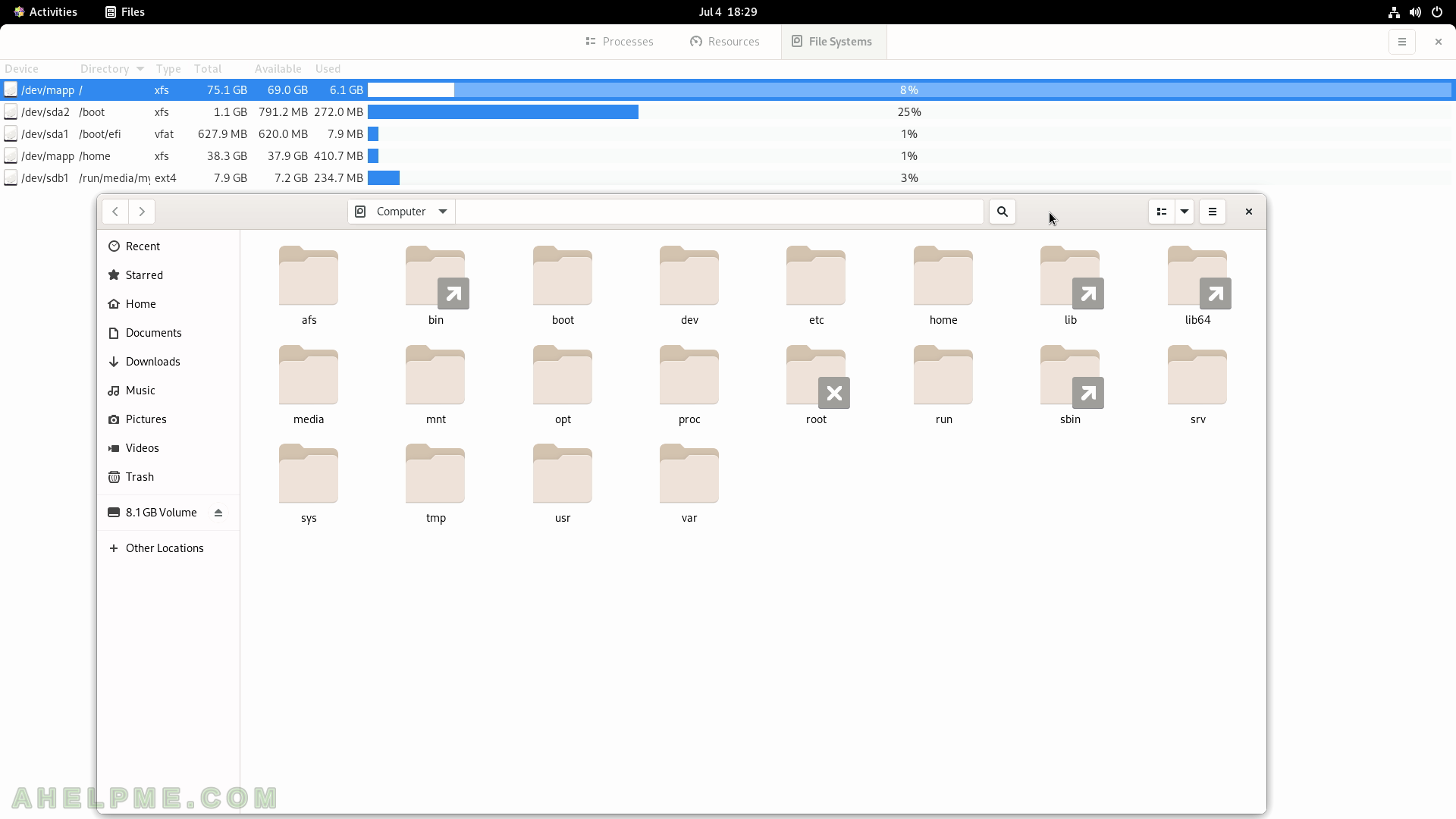The width and height of the screenshot is (1456, 819).
Task: Open Pictures in sidebar
Action: [168, 419]
